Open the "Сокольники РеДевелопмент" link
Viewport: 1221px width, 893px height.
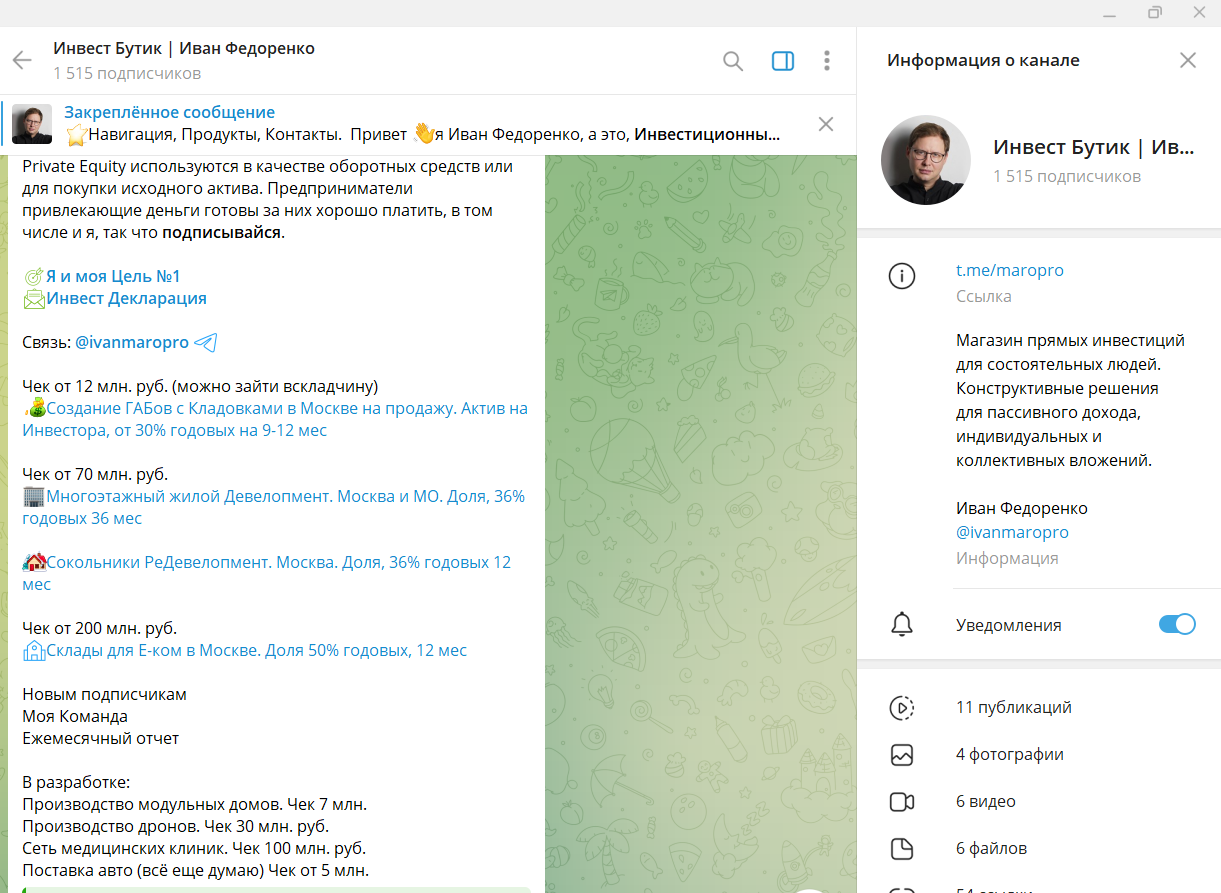tap(266, 573)
